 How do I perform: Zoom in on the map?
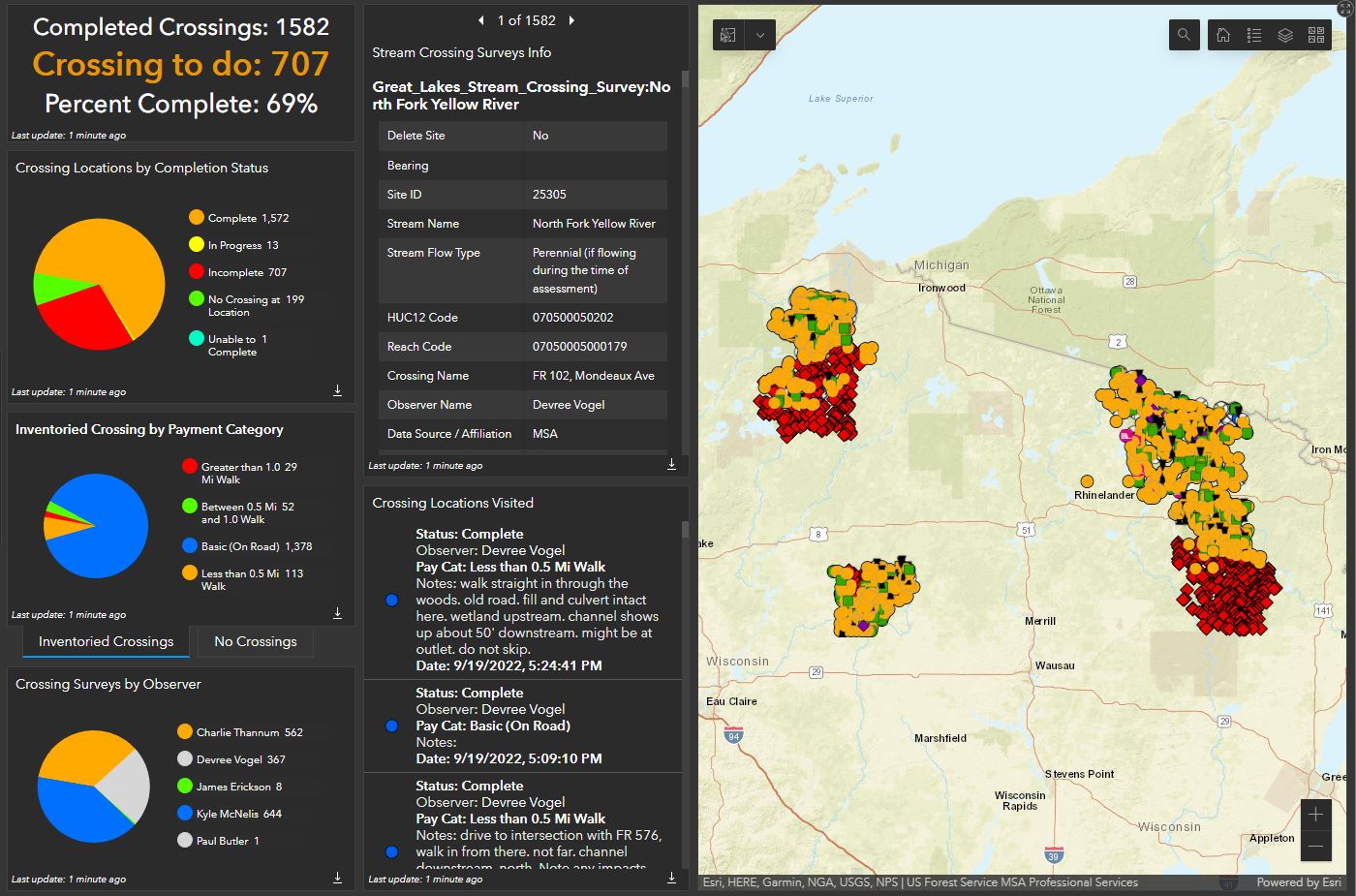pyautogui.click(x=1315, y=815)
